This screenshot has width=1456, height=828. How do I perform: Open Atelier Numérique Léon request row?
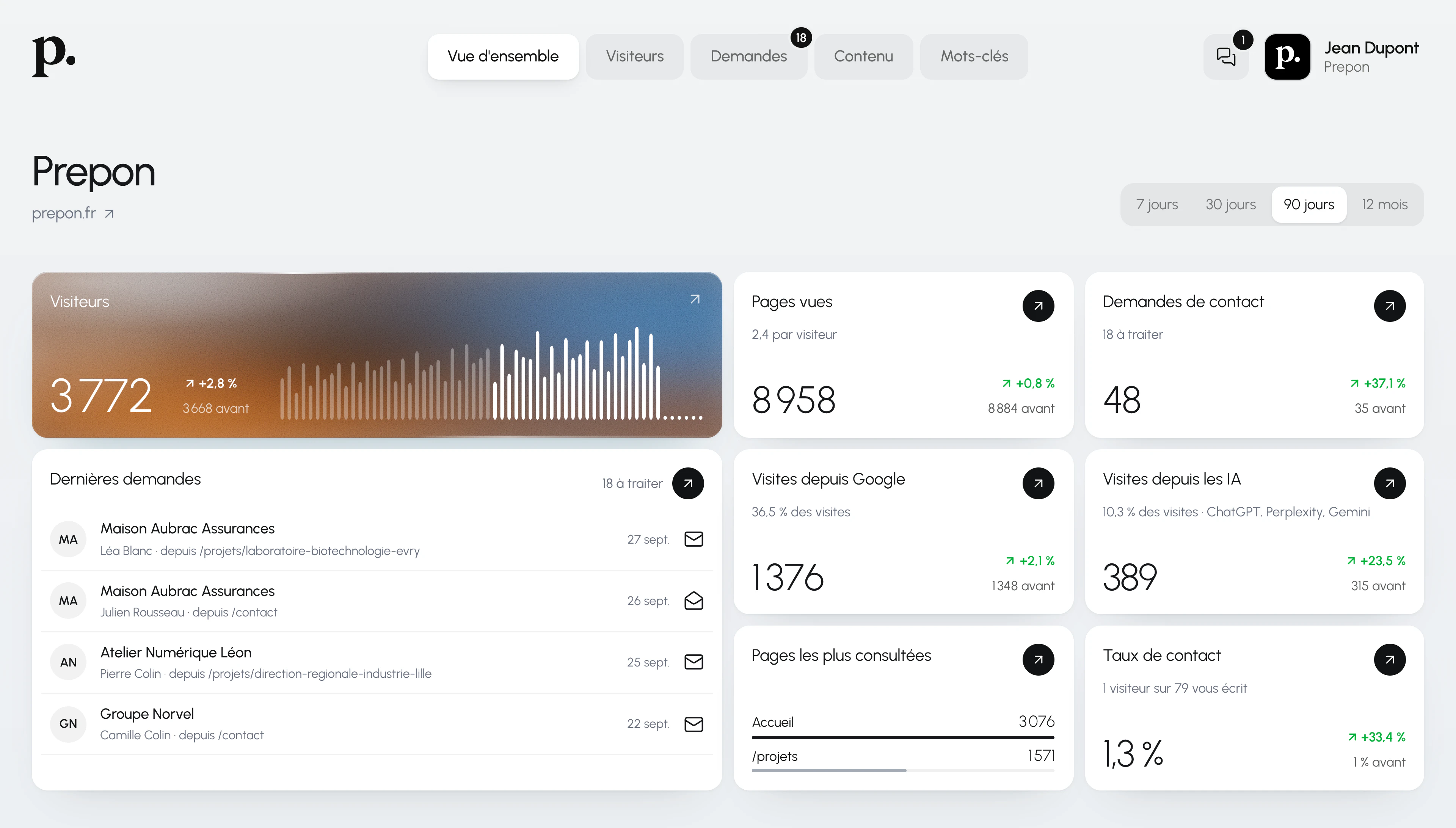(x=377, y=663)
